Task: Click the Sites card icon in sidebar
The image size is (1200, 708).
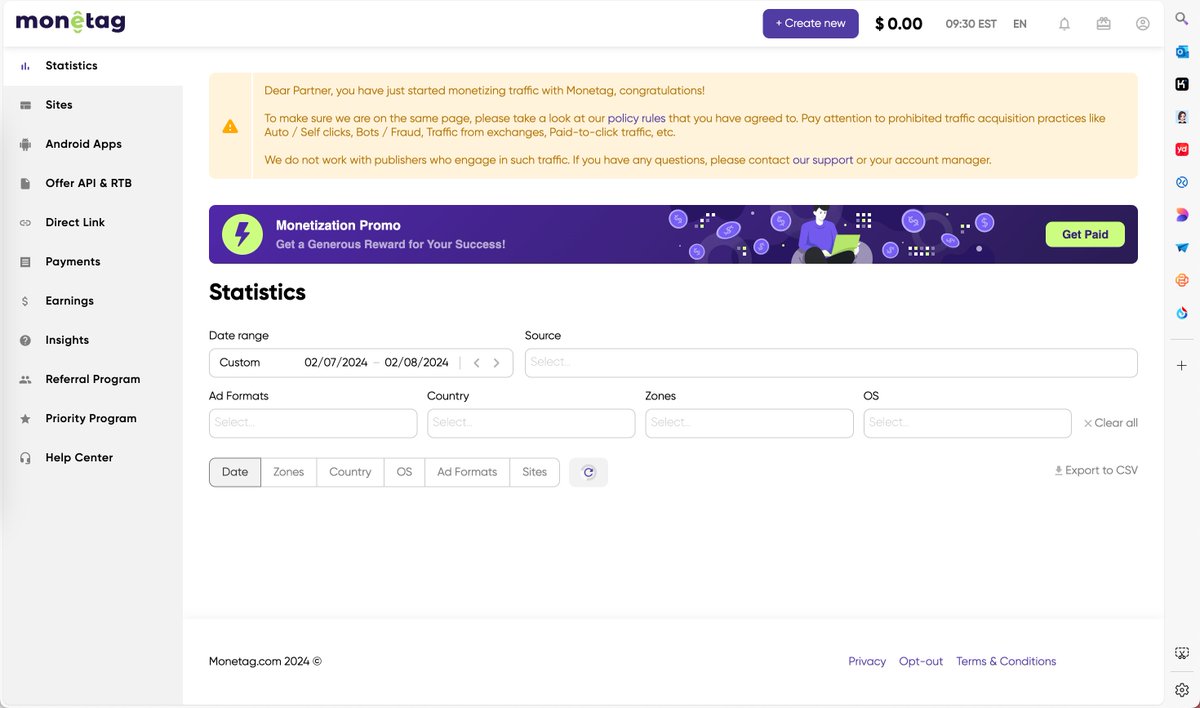Action: click(x=25, y=105)
